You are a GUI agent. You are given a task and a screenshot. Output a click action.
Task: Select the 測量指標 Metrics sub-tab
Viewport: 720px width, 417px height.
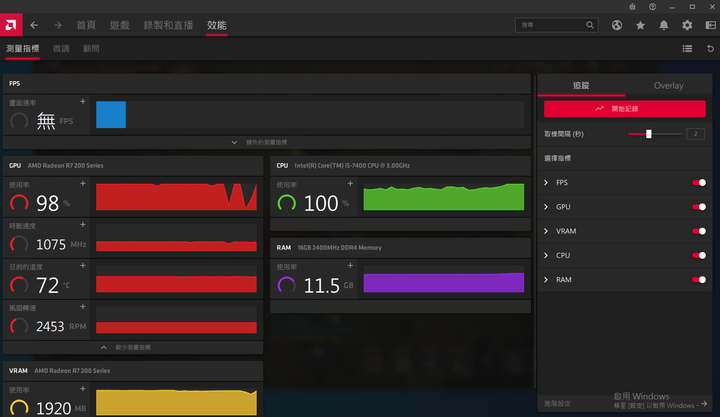coord(22,49)
